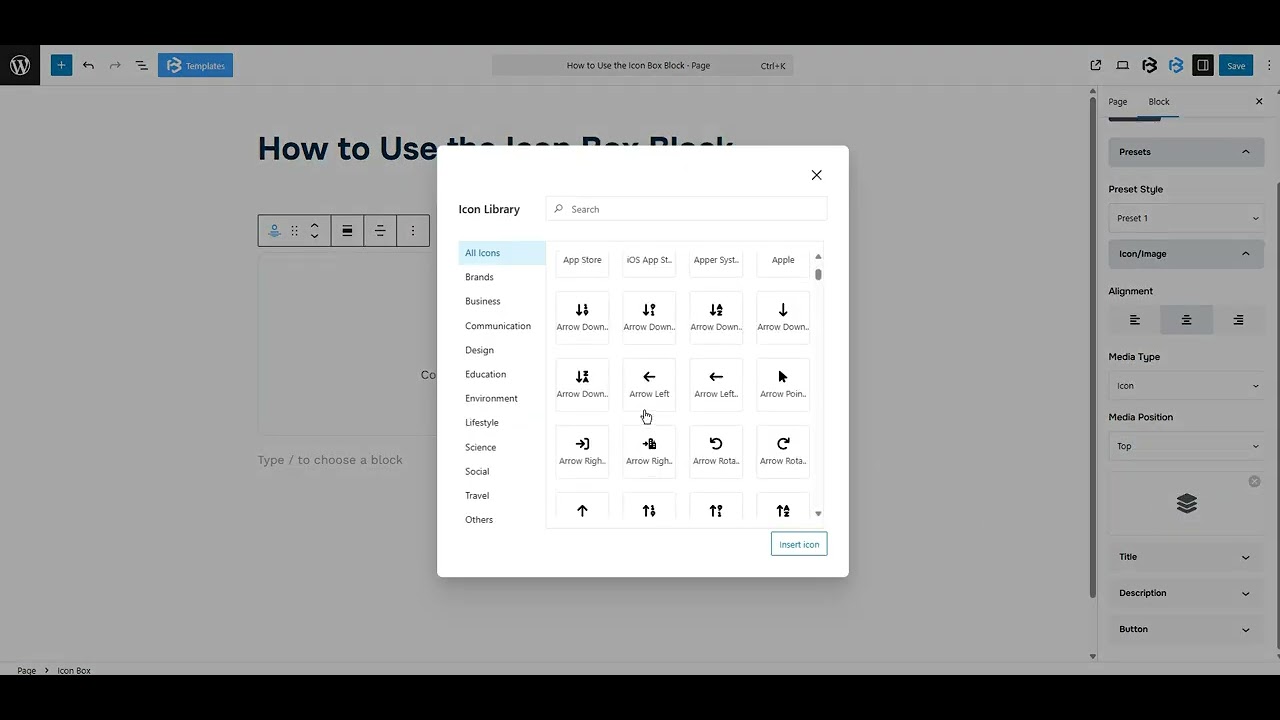The width and height of the screenshot is (1280, 720).
Task: Select right alignment for the icon
Action: (x=1238, y=319)
